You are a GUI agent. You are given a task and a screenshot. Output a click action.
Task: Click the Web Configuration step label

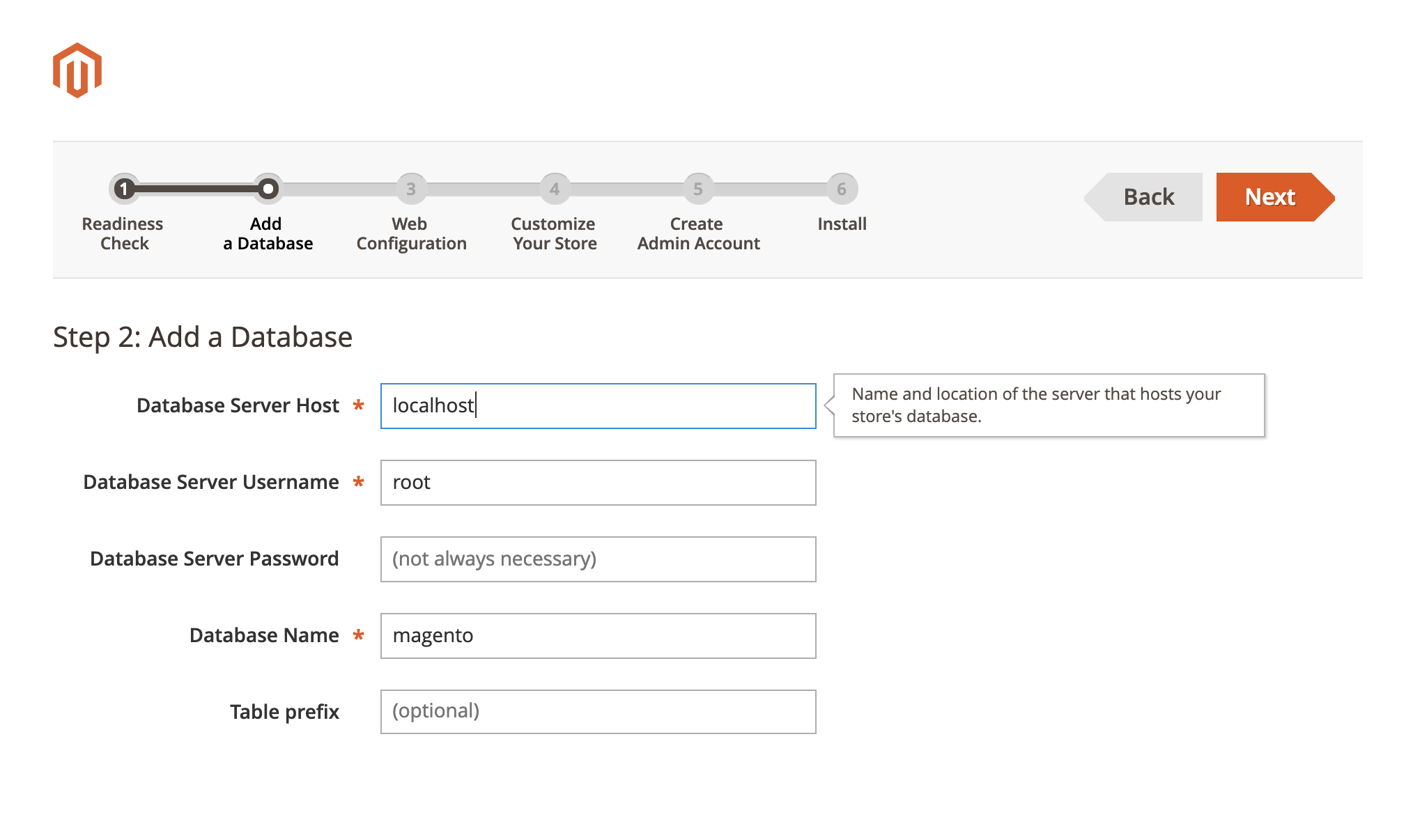point(411,233)
